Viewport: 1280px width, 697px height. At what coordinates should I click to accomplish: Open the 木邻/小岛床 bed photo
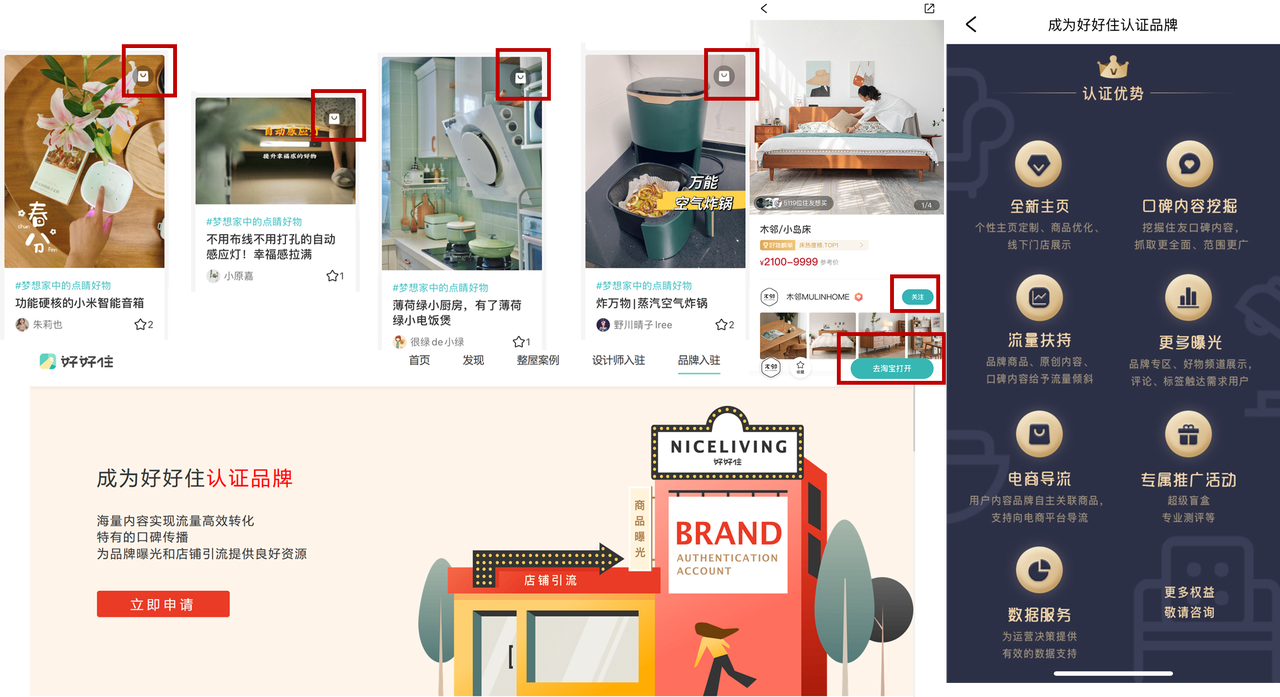tap(847, 117)
